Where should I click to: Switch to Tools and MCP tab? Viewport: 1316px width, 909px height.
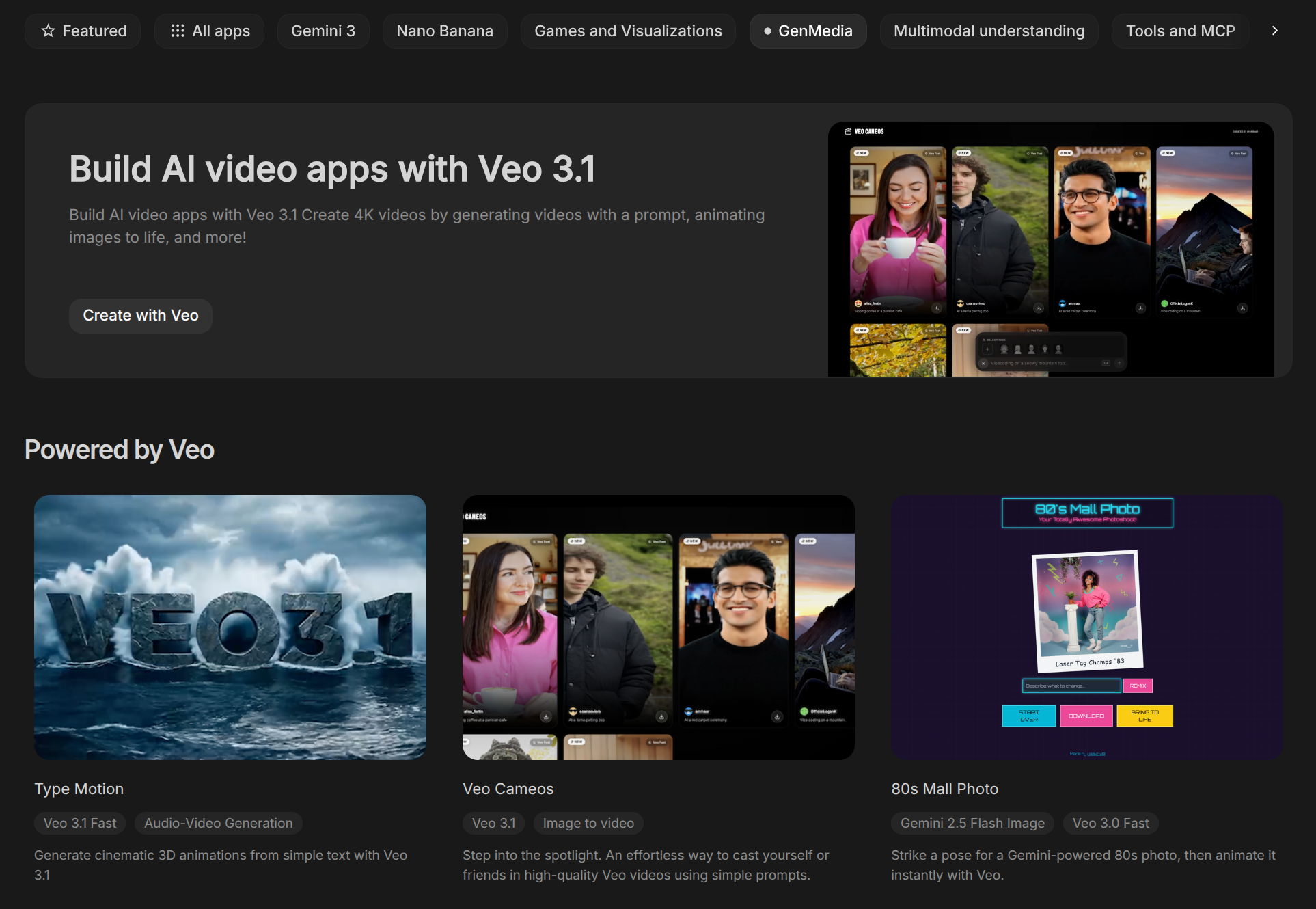[1179, 31]
